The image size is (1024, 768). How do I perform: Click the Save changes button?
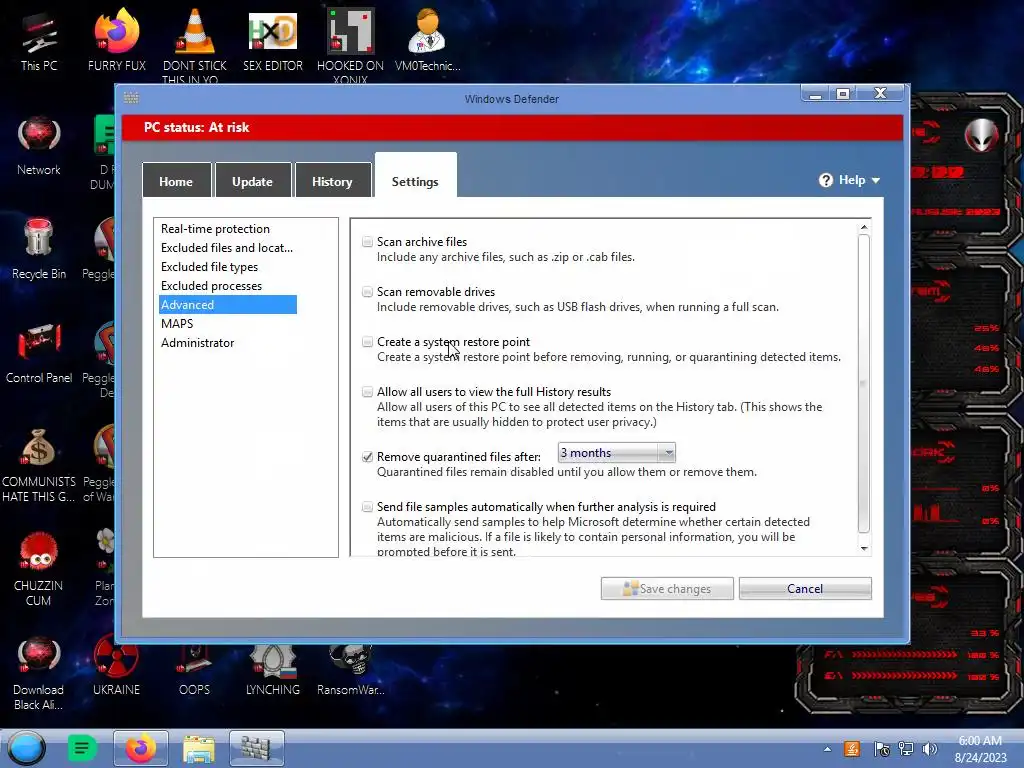tap(667, 588)
